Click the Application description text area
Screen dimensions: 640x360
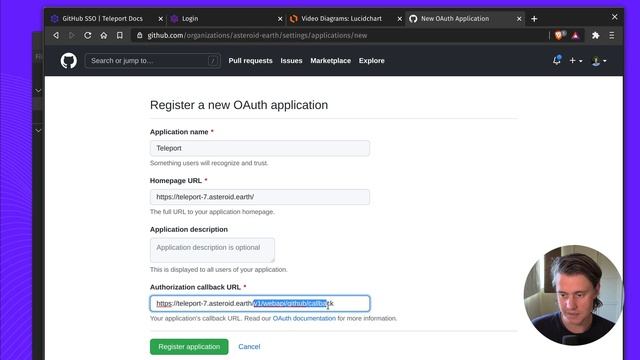212,250
